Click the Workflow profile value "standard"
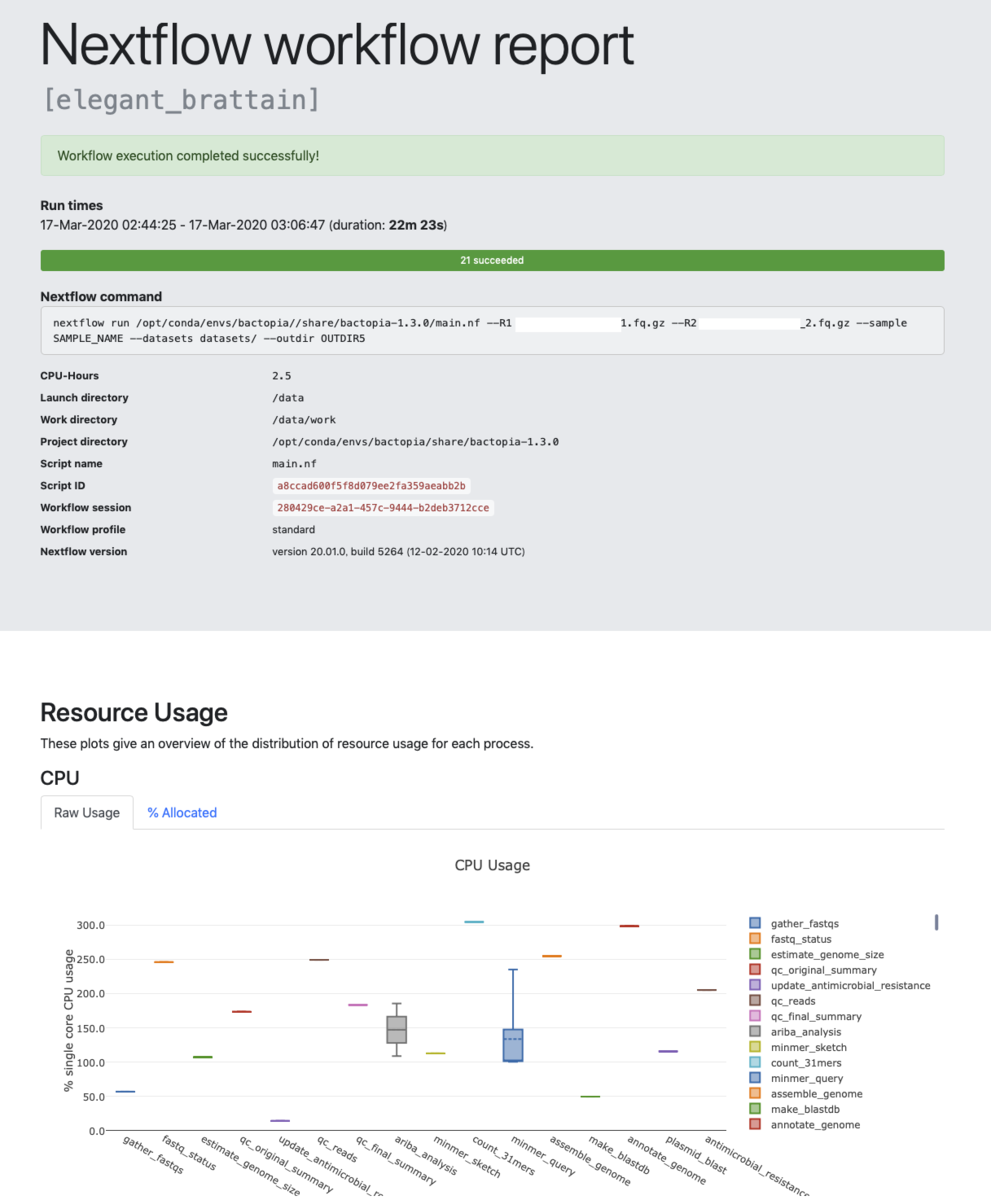The height and width of the screenshot is (1200, 991). pos(294,530)
